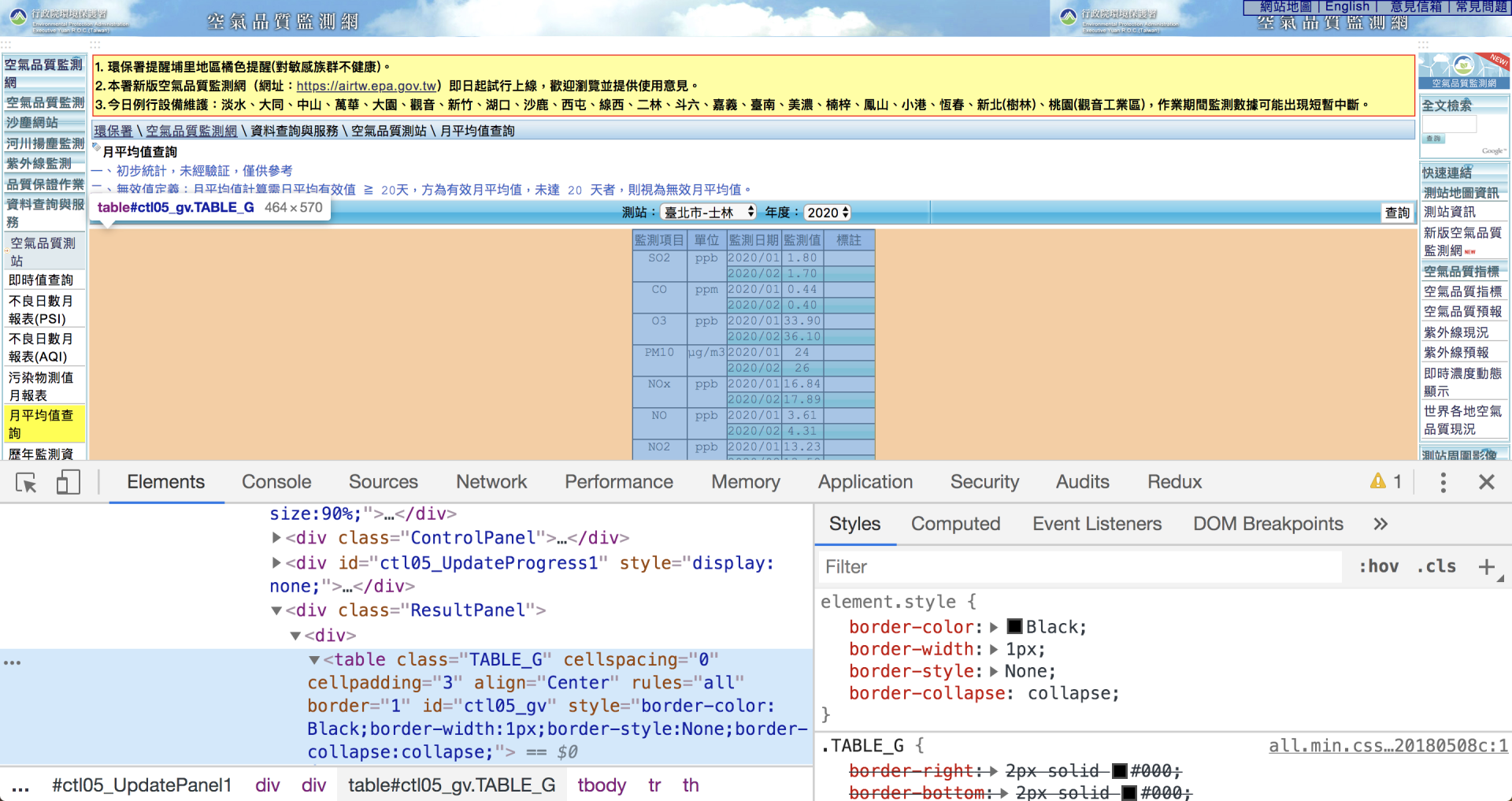Viewport: 1512px width, 801px height.
Task: Open the 常見問題 FAQ link
Action: [1481, 6]
